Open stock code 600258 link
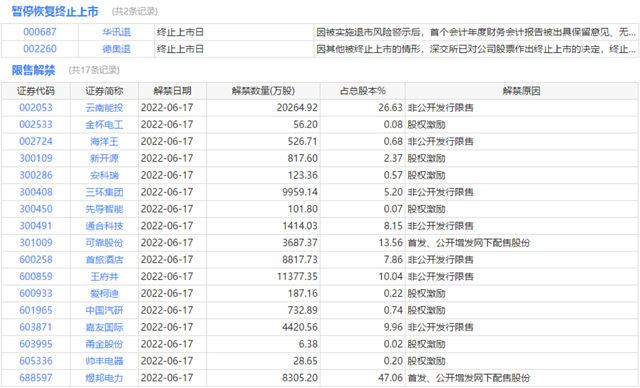Image resolution: width=640 pixels, height=388 pixels. click(x=36, y=259)
